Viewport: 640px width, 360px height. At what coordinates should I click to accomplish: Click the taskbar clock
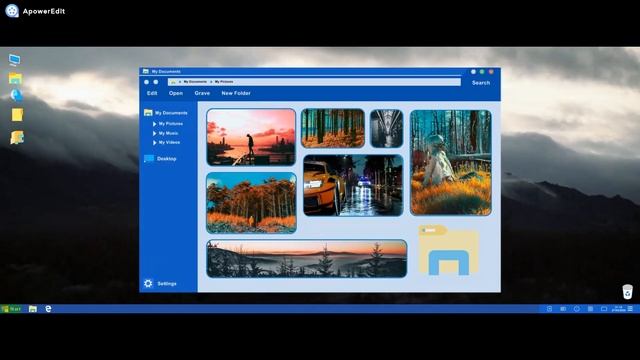[618, 309]
